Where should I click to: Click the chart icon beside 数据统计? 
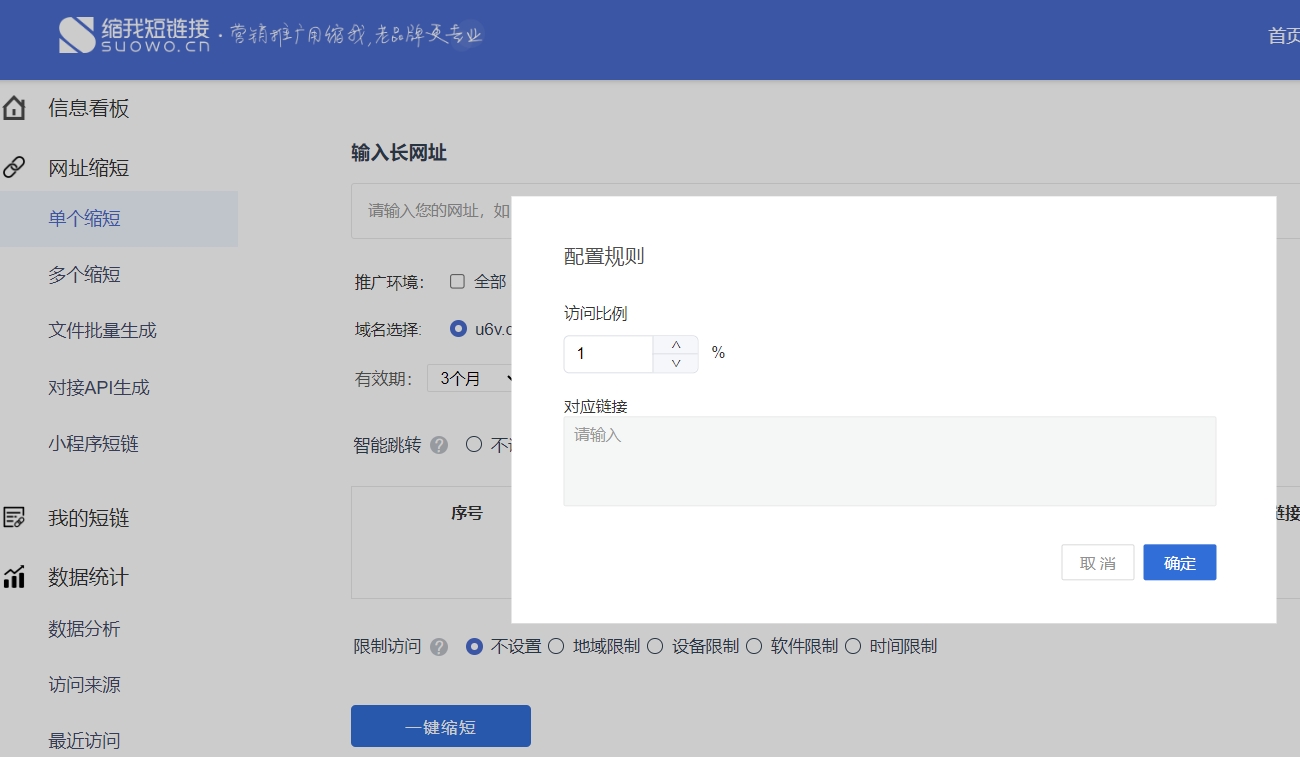[14, 577]
